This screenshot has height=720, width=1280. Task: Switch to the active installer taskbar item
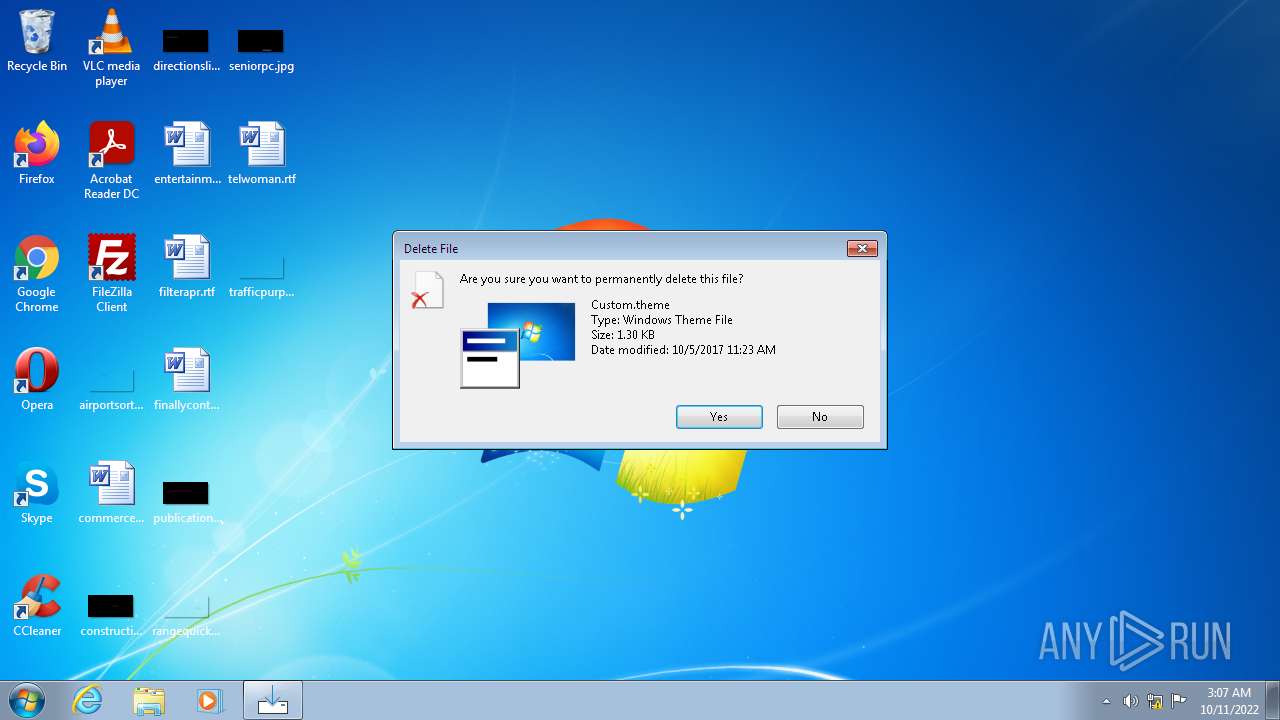tap(272, 700)
